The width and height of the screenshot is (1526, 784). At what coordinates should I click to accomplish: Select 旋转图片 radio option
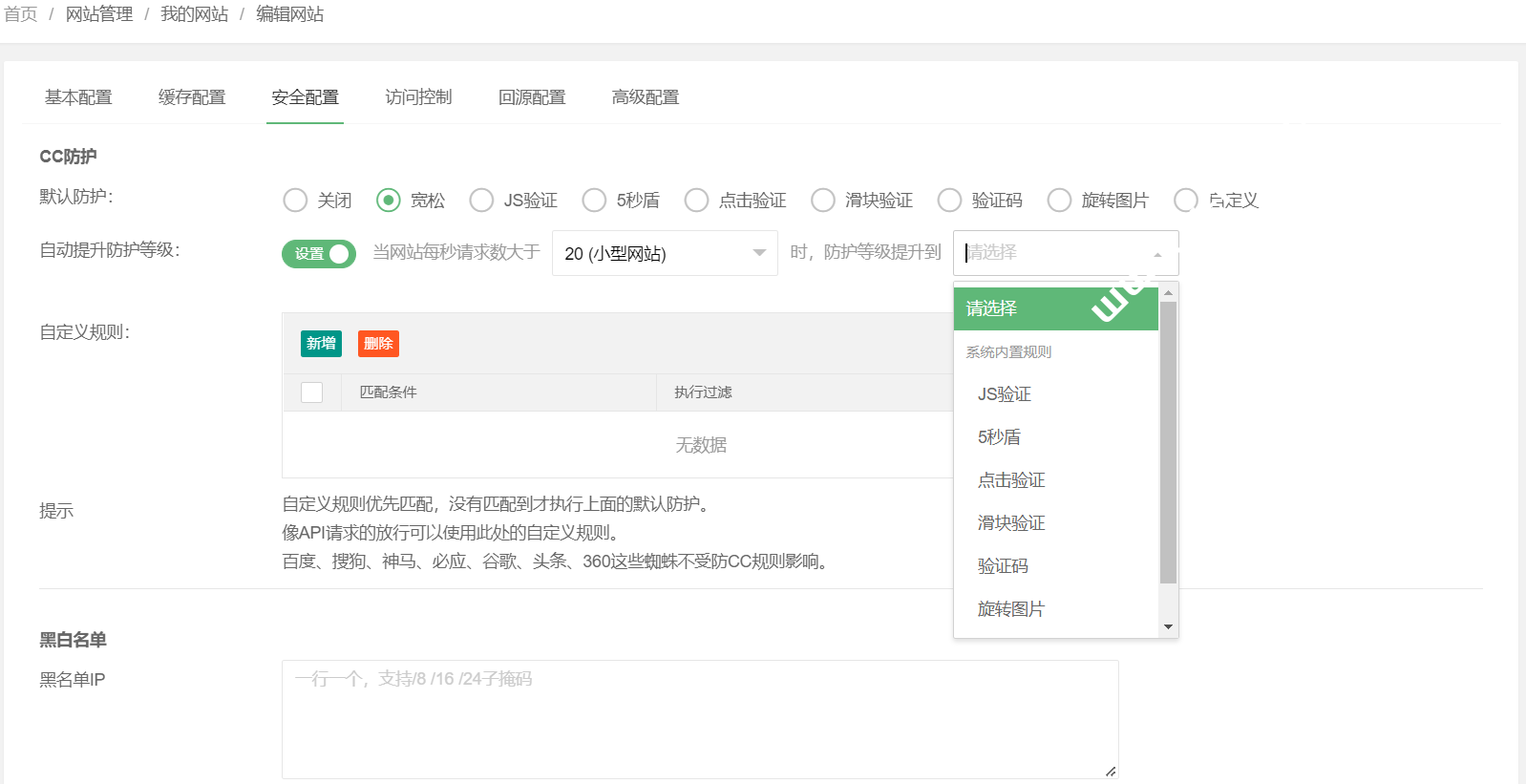[x=1060, y=201]
